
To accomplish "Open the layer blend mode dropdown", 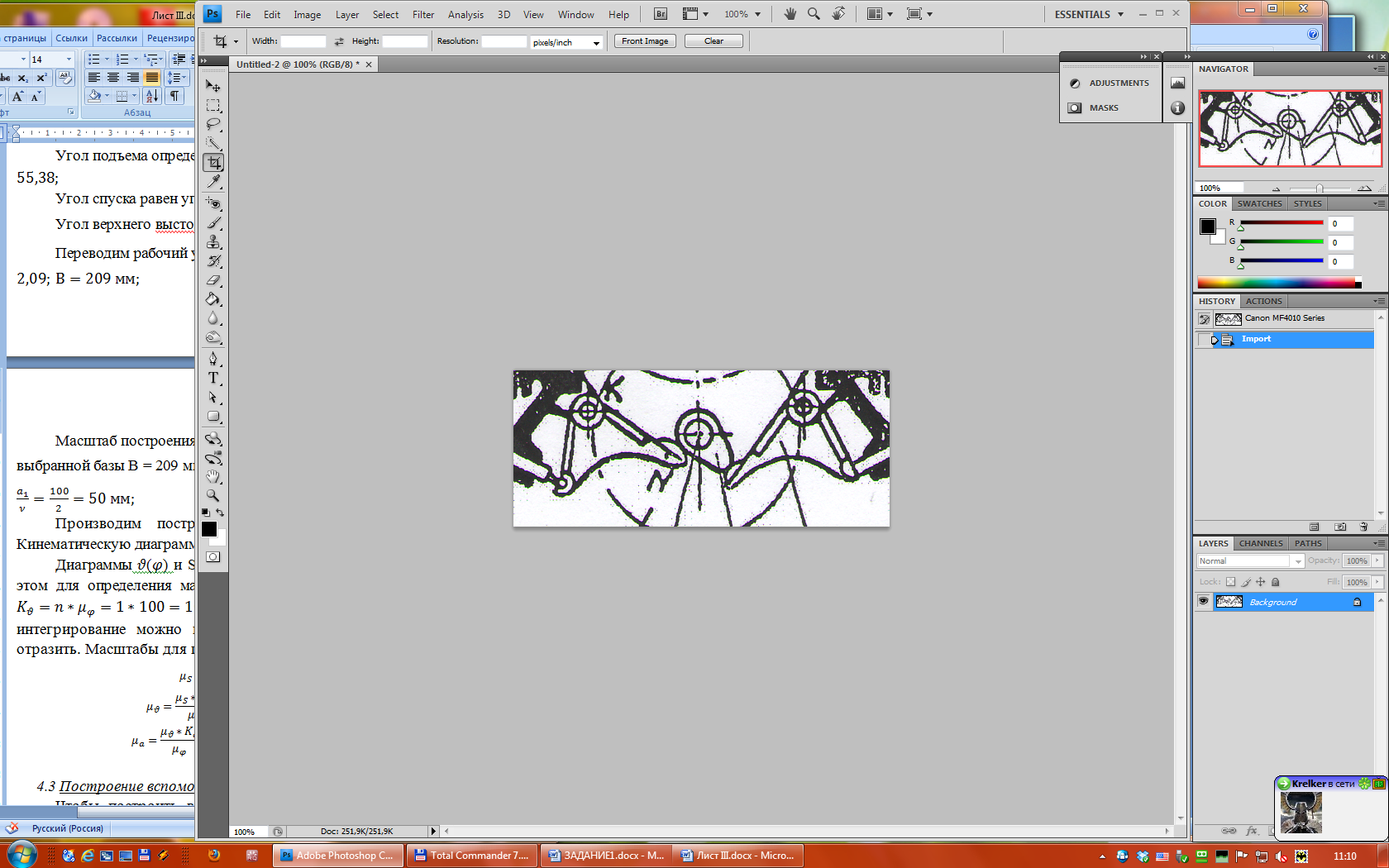I will pyautogui.click(x=1250, y=561).
